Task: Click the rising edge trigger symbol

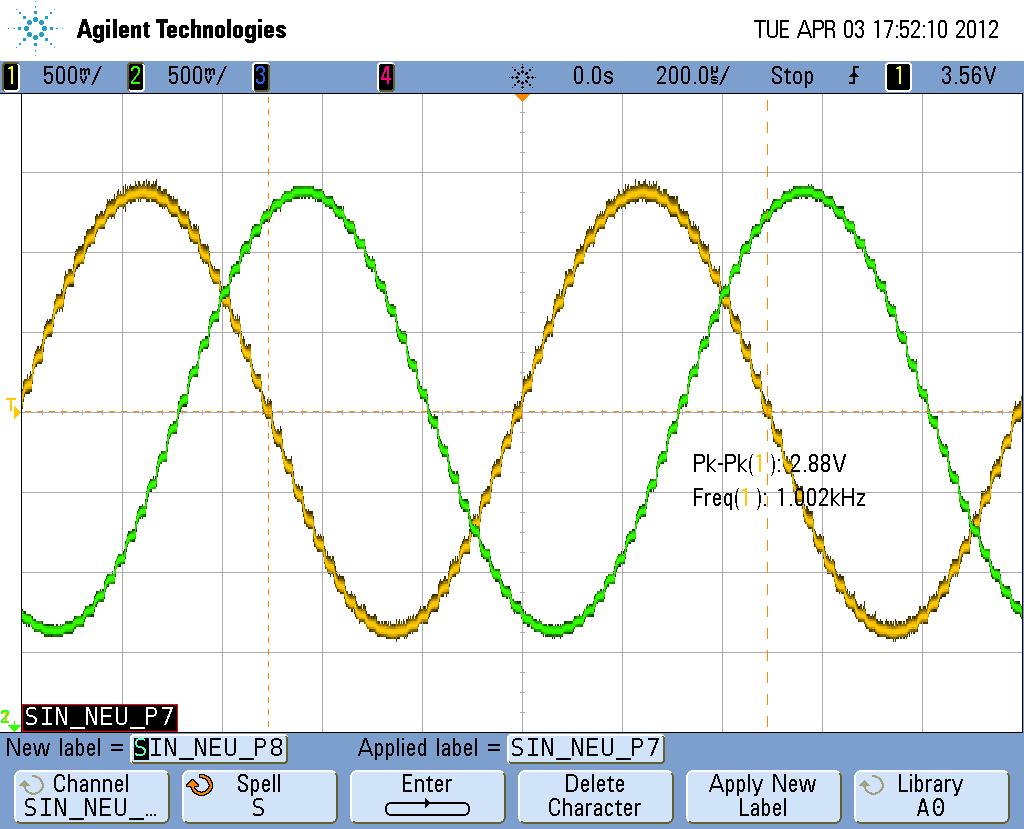Action: click(853, 76)
